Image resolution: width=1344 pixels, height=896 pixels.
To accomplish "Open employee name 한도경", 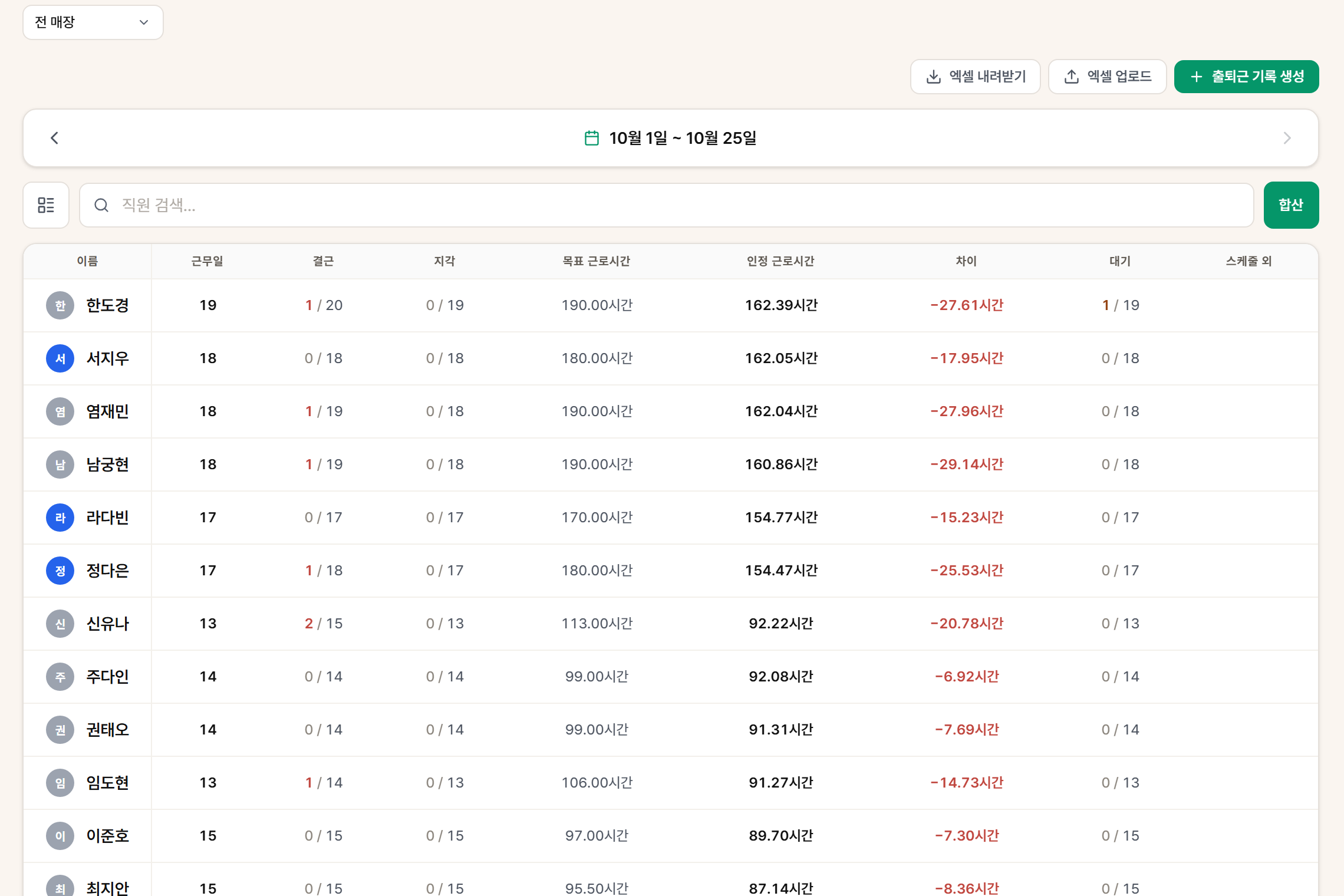I will pos(107,305).
